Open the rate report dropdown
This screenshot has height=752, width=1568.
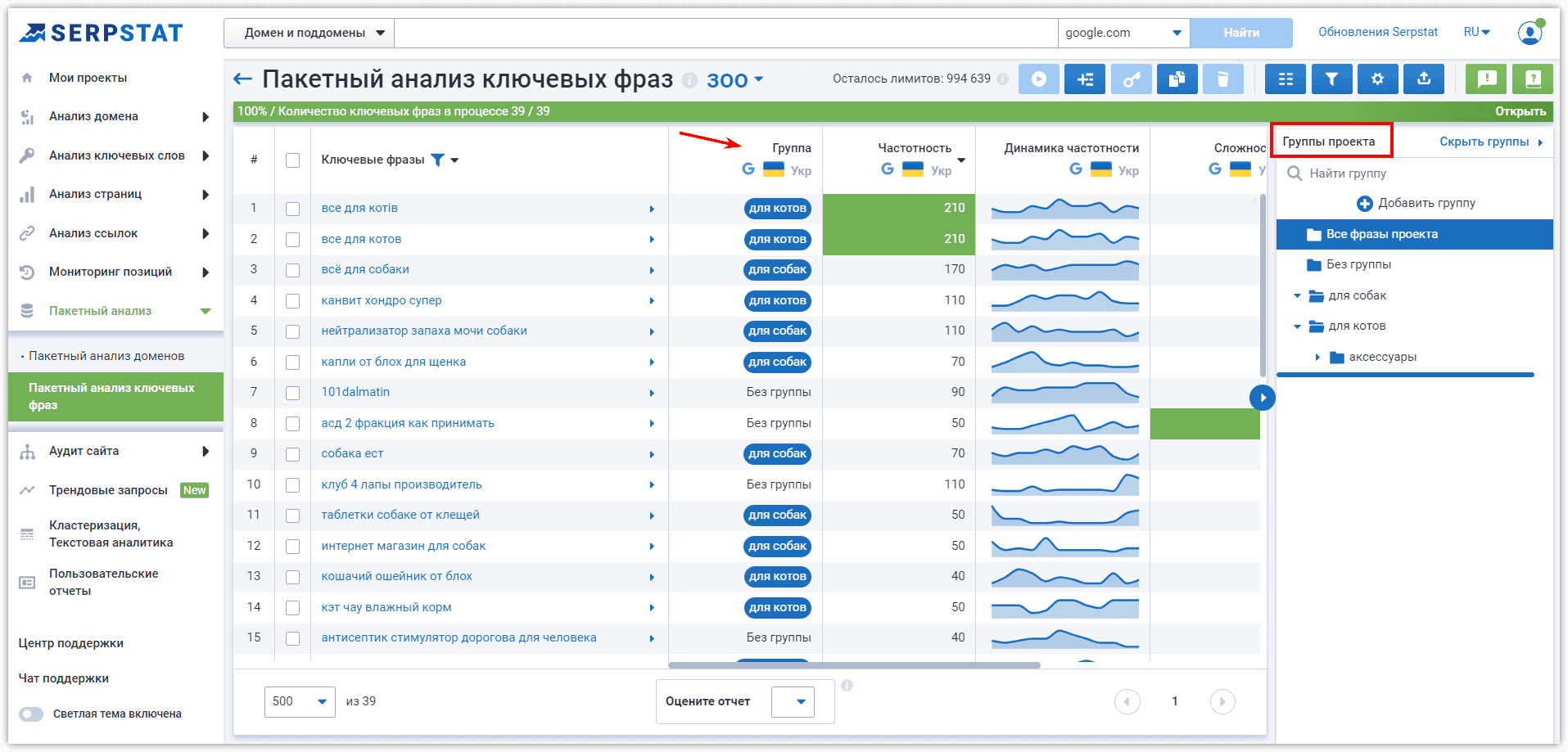[793, 701]
